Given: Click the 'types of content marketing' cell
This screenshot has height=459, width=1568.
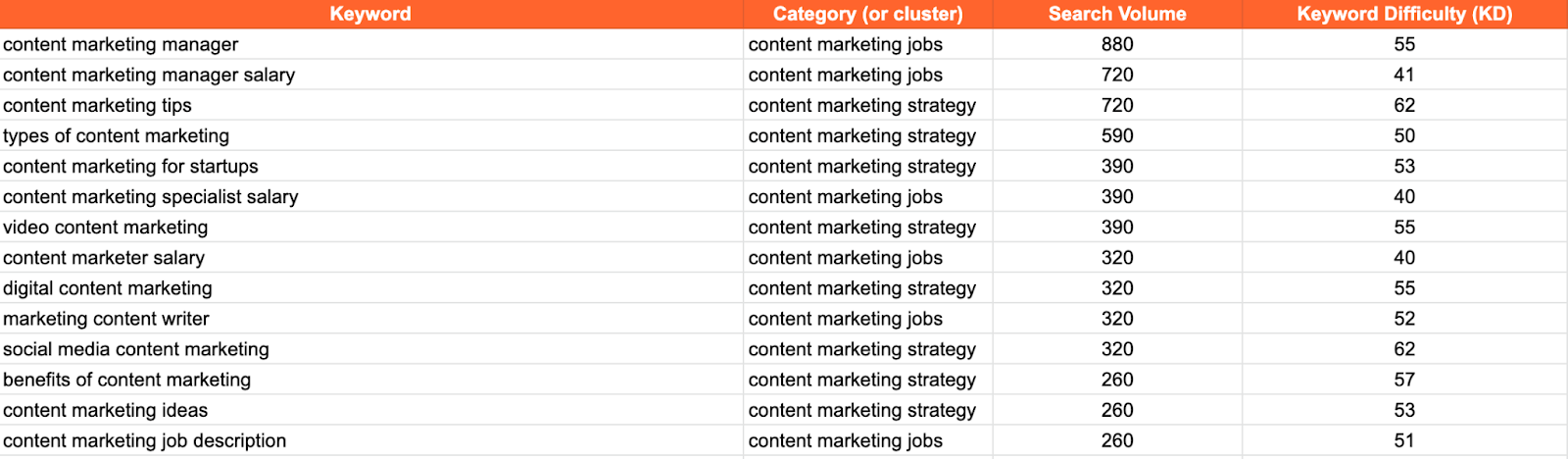Looking at the screenshot, I should click(x=371, y=135).
